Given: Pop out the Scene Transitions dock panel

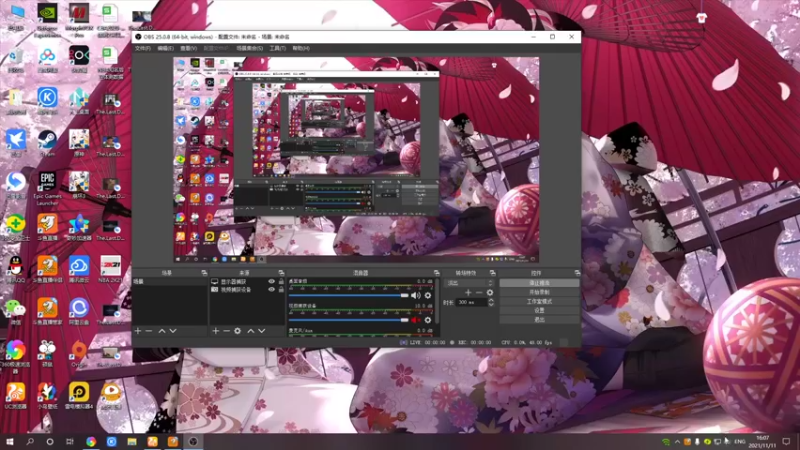Looking at the screenshot, I should click(492, 273).
